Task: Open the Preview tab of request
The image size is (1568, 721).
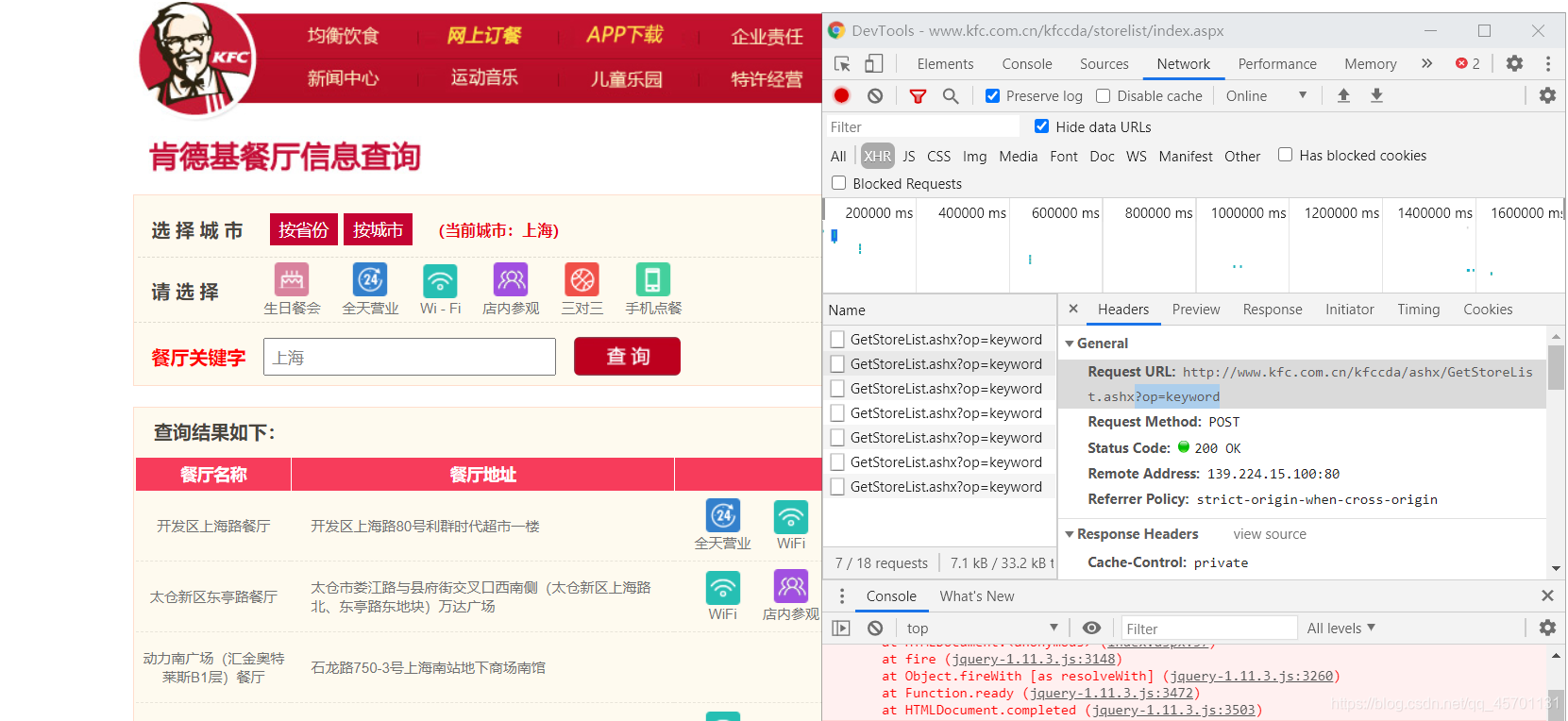Action: 1196,309
